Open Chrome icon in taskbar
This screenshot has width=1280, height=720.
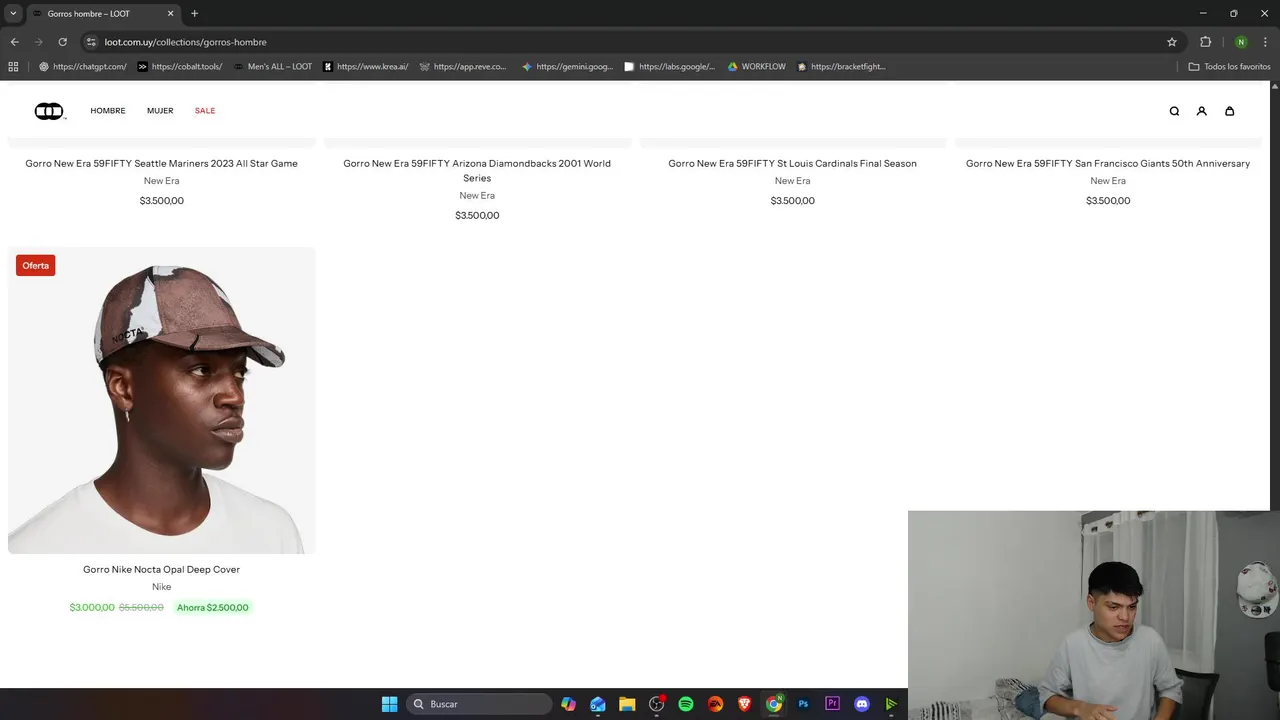point(774,704)
